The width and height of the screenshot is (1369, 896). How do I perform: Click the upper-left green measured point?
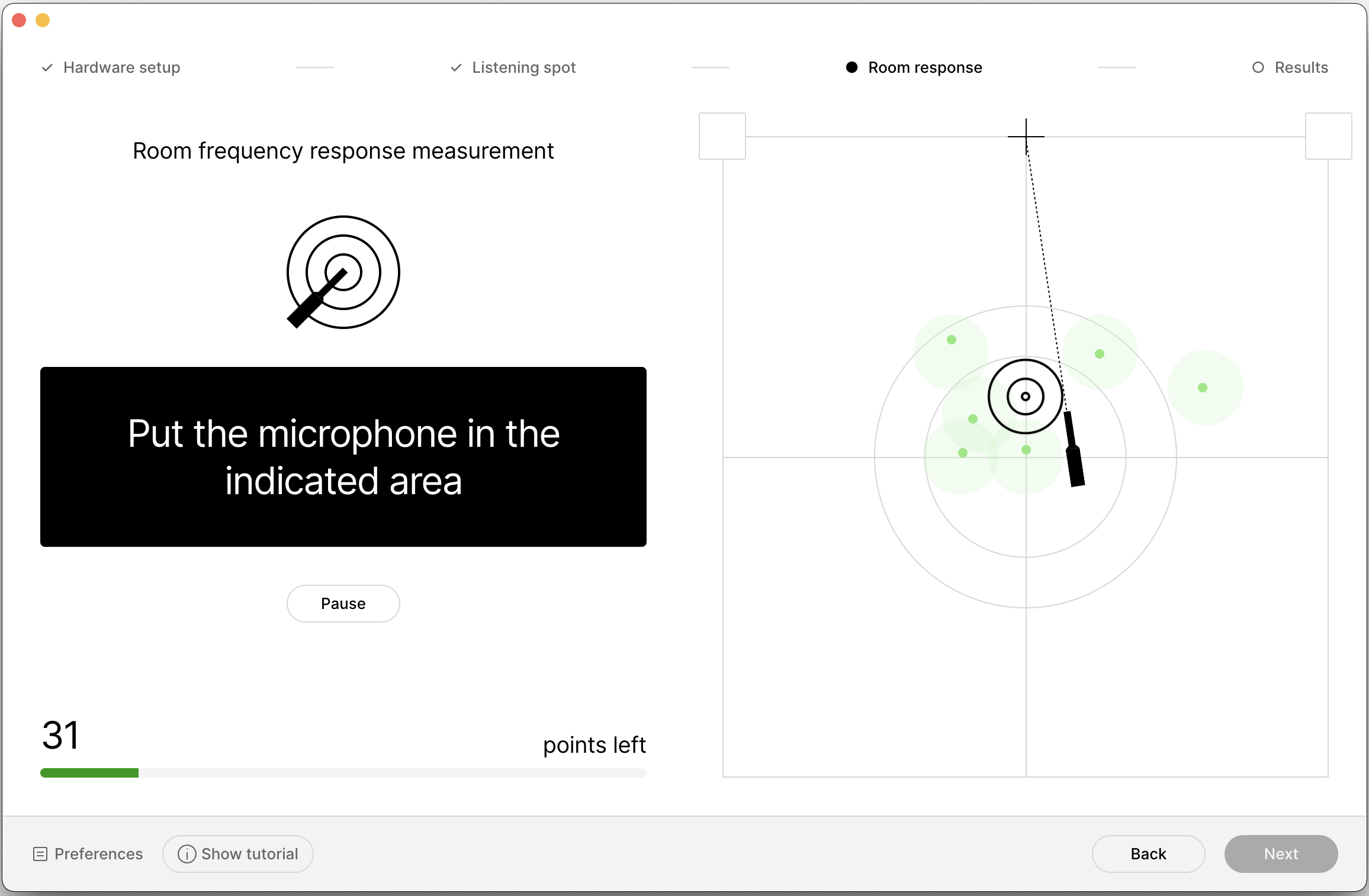[x=952, y=340]
